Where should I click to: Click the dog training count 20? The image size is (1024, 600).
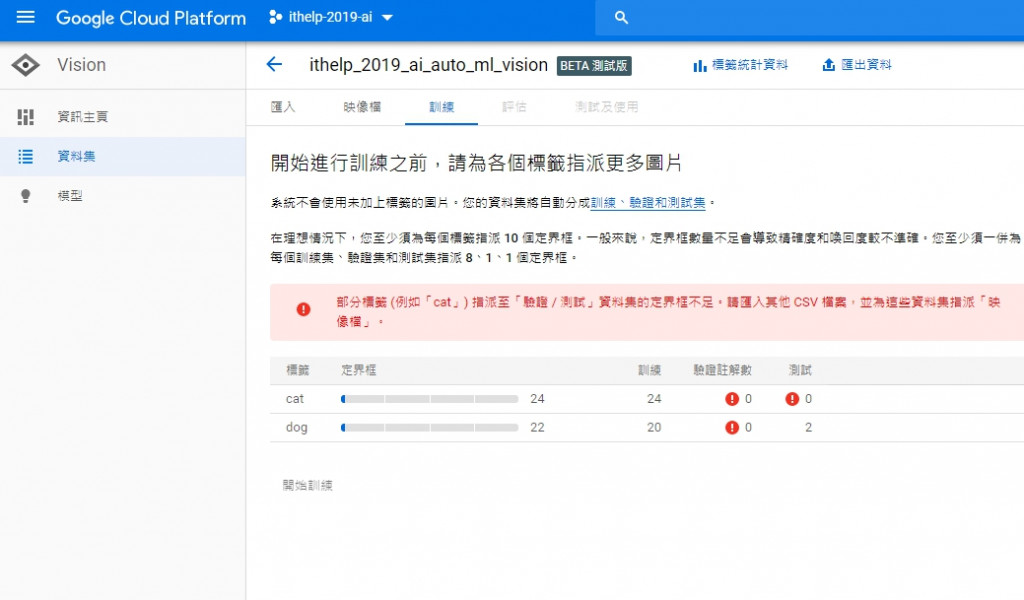point(654,428)
